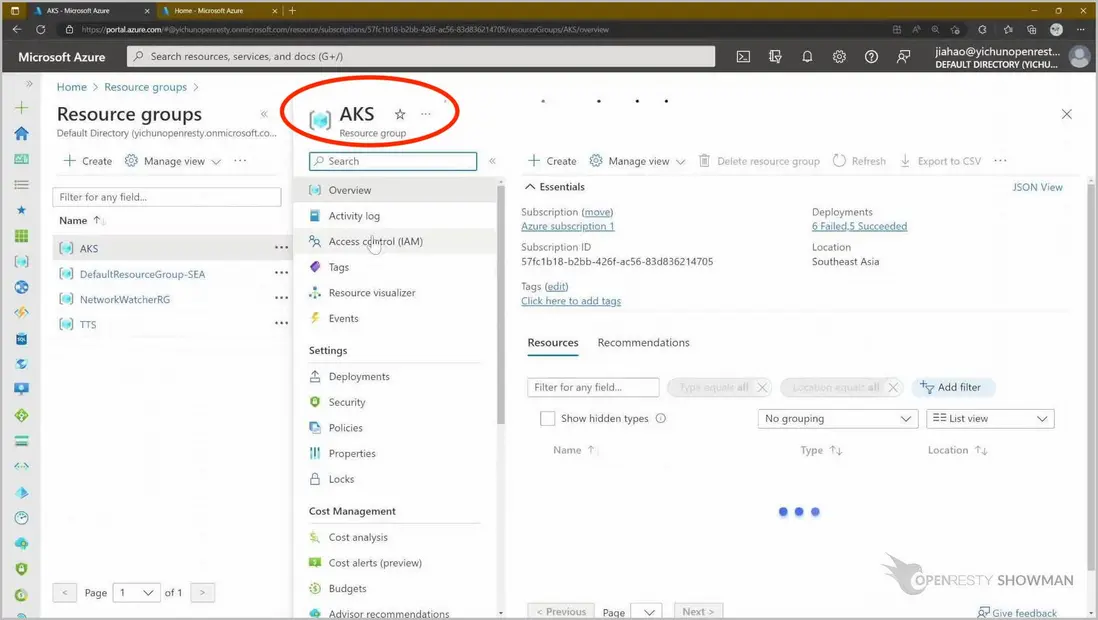Screen dimensions: 1098x620
Task: Open the List view dropdown
Action: 990,418
